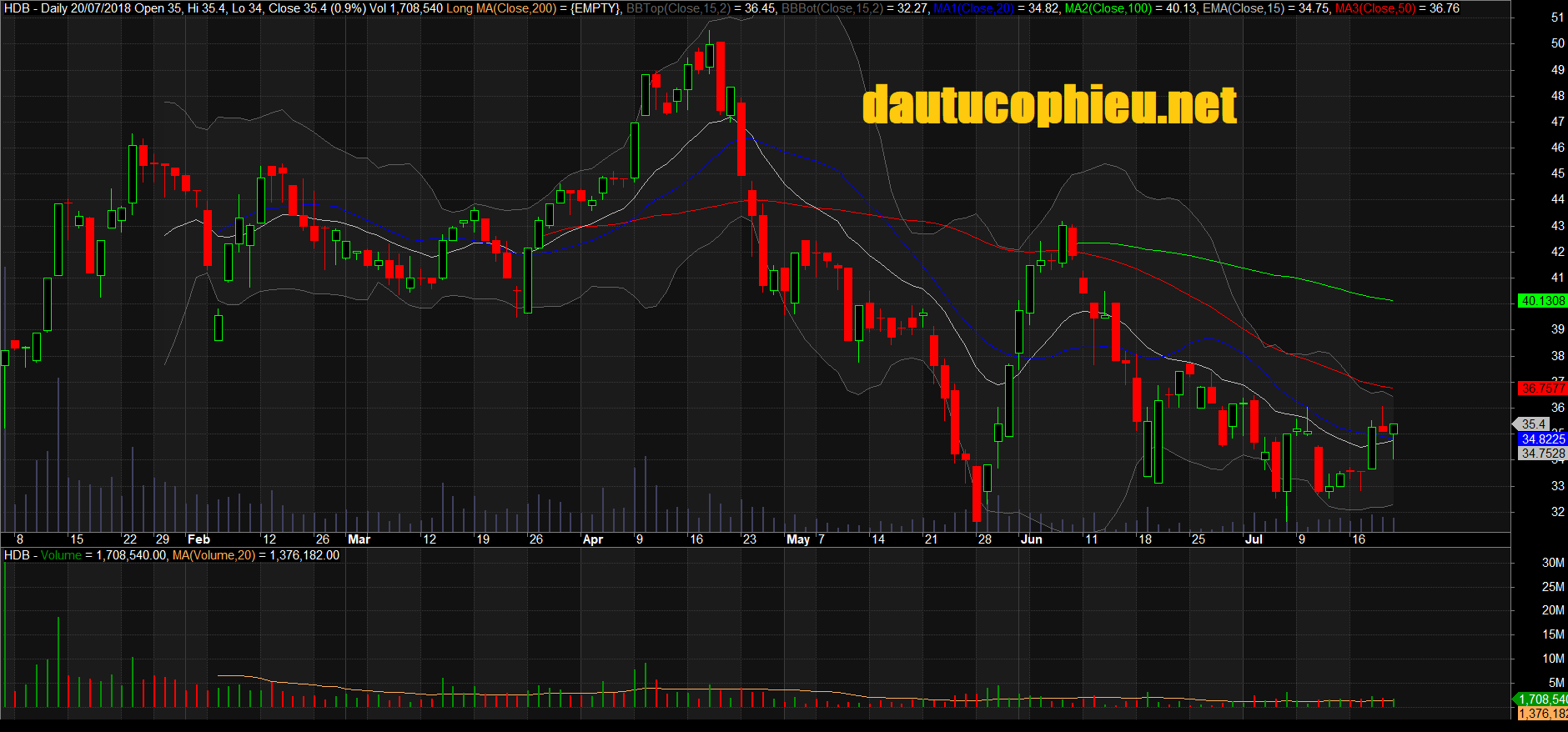The image size is (1568, 732).
Task: Click the BBBot(Close,15,2) indicator label
Action: pos(832,8)
